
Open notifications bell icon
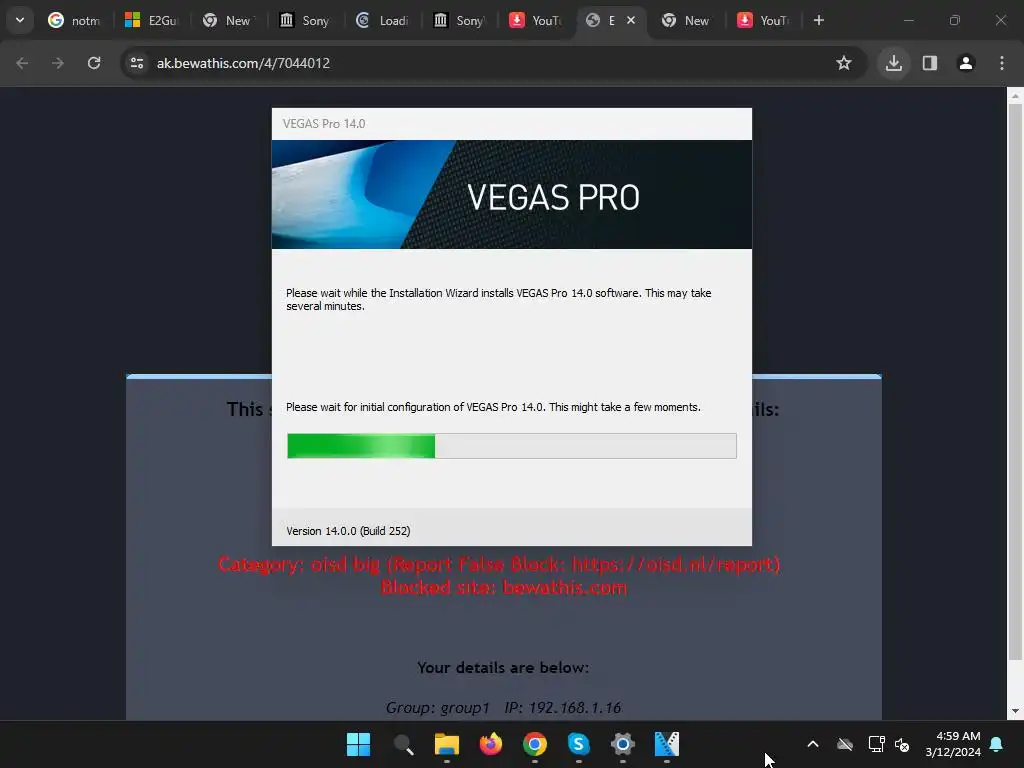coord(997,744)
